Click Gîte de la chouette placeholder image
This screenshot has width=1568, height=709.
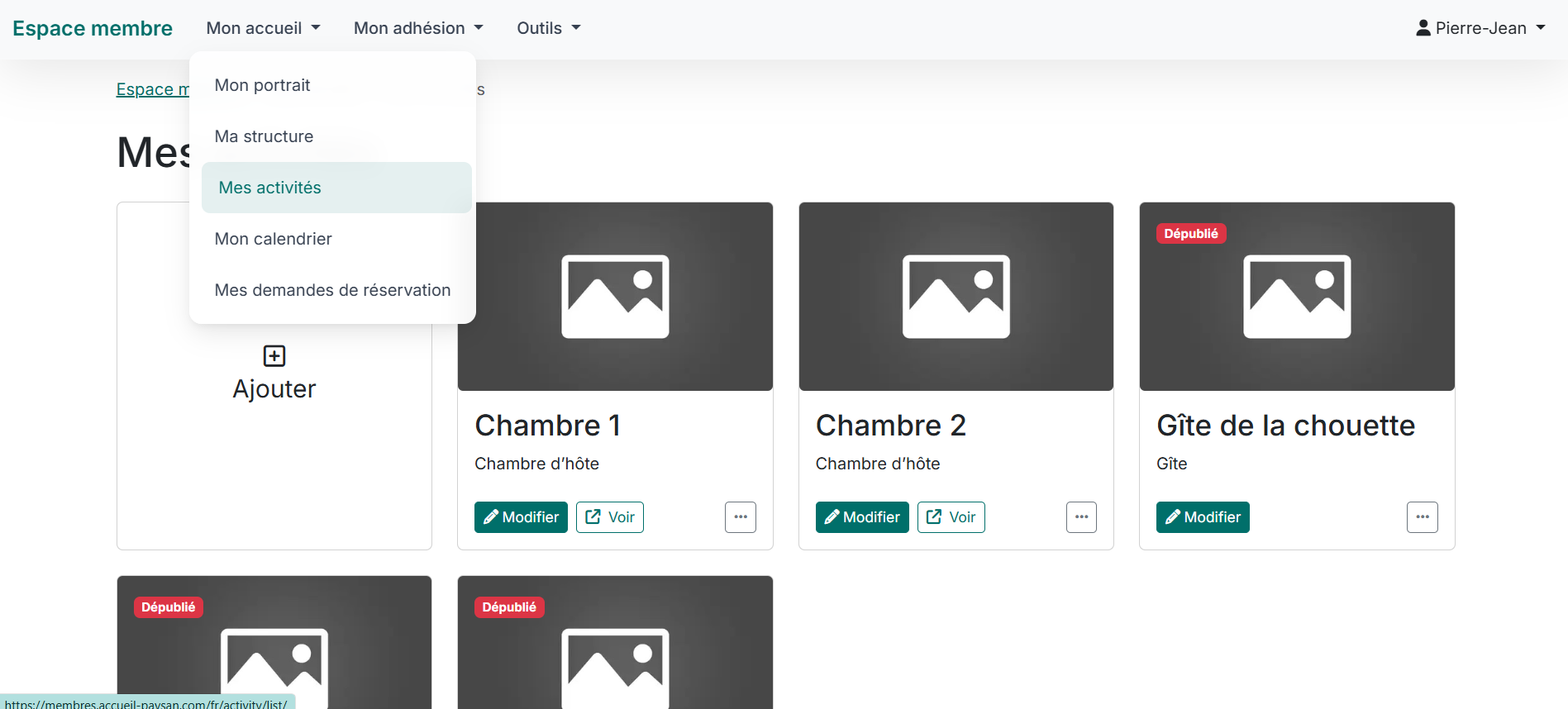coord(1296,296)
